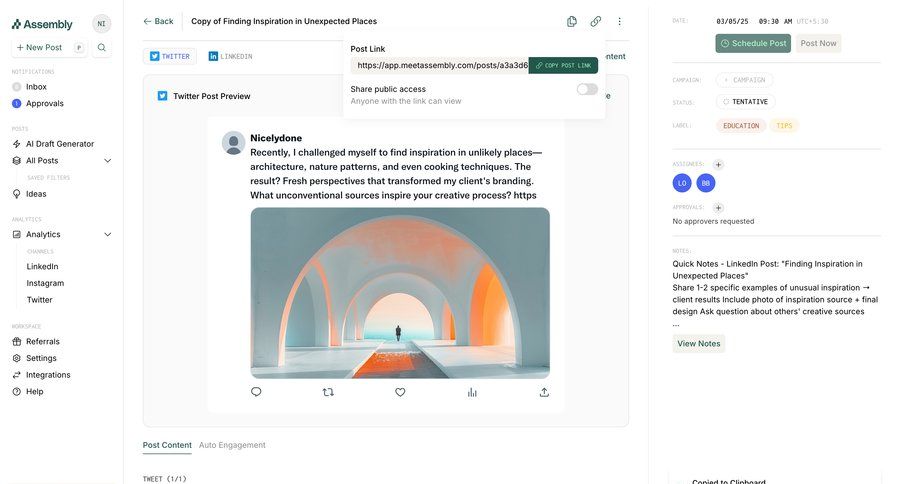This screenshot has height=484, width=900.
Task: Open Settings in the sidebar
Action: (41, 358)
